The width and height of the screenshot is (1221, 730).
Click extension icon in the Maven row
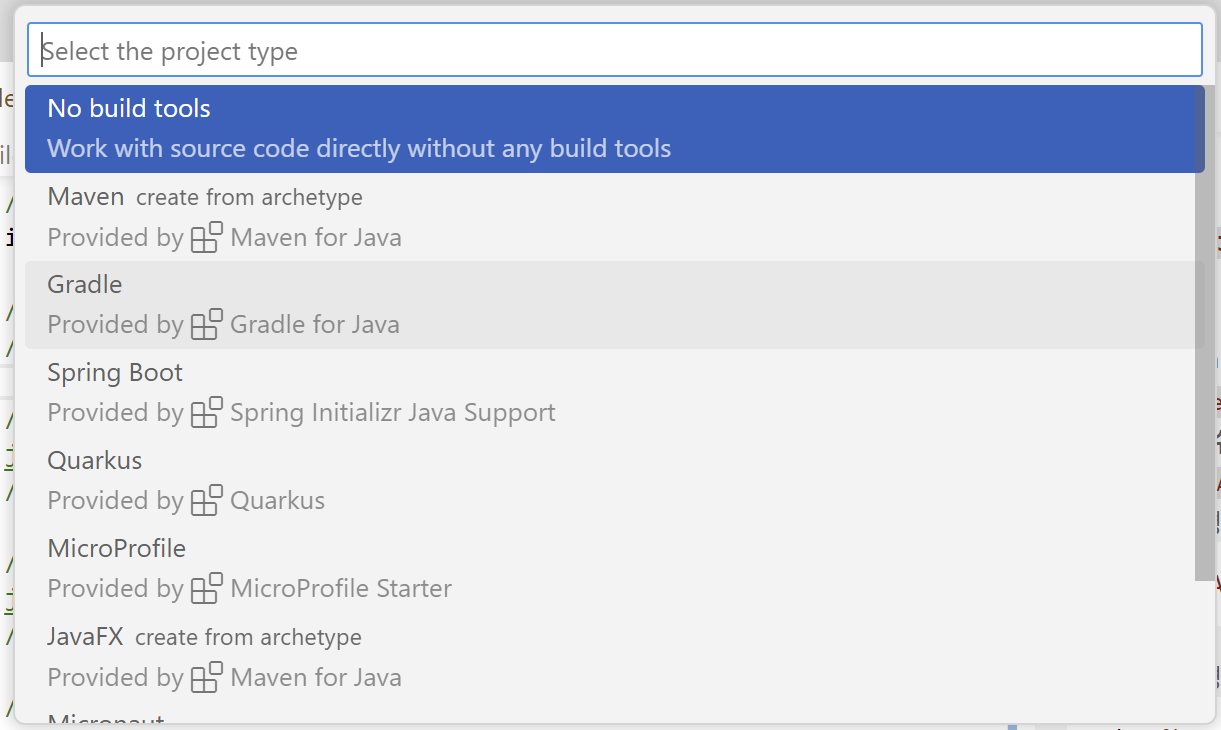pos(206,237)
